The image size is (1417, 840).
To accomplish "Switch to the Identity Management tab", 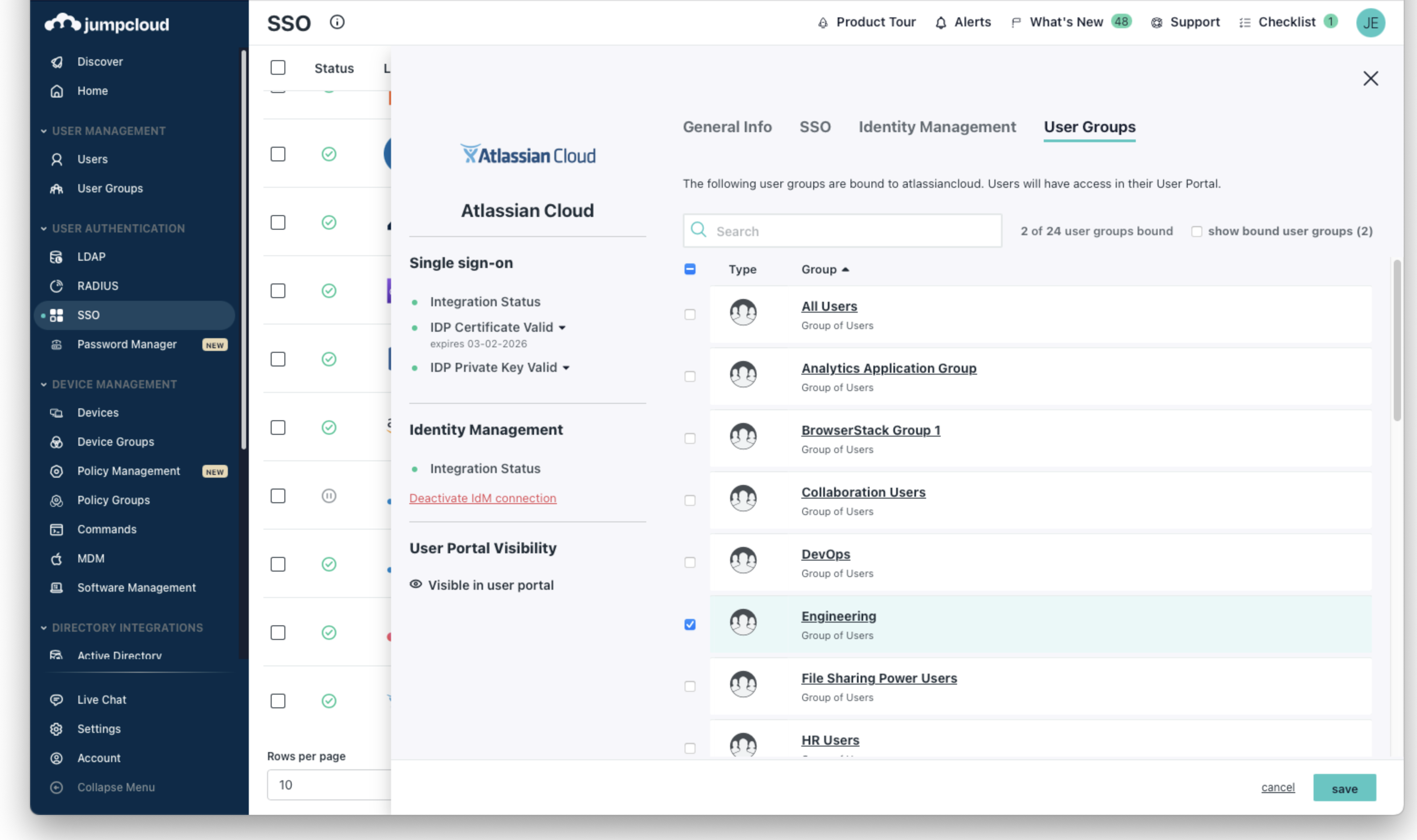I will click(x=937, y=127).
